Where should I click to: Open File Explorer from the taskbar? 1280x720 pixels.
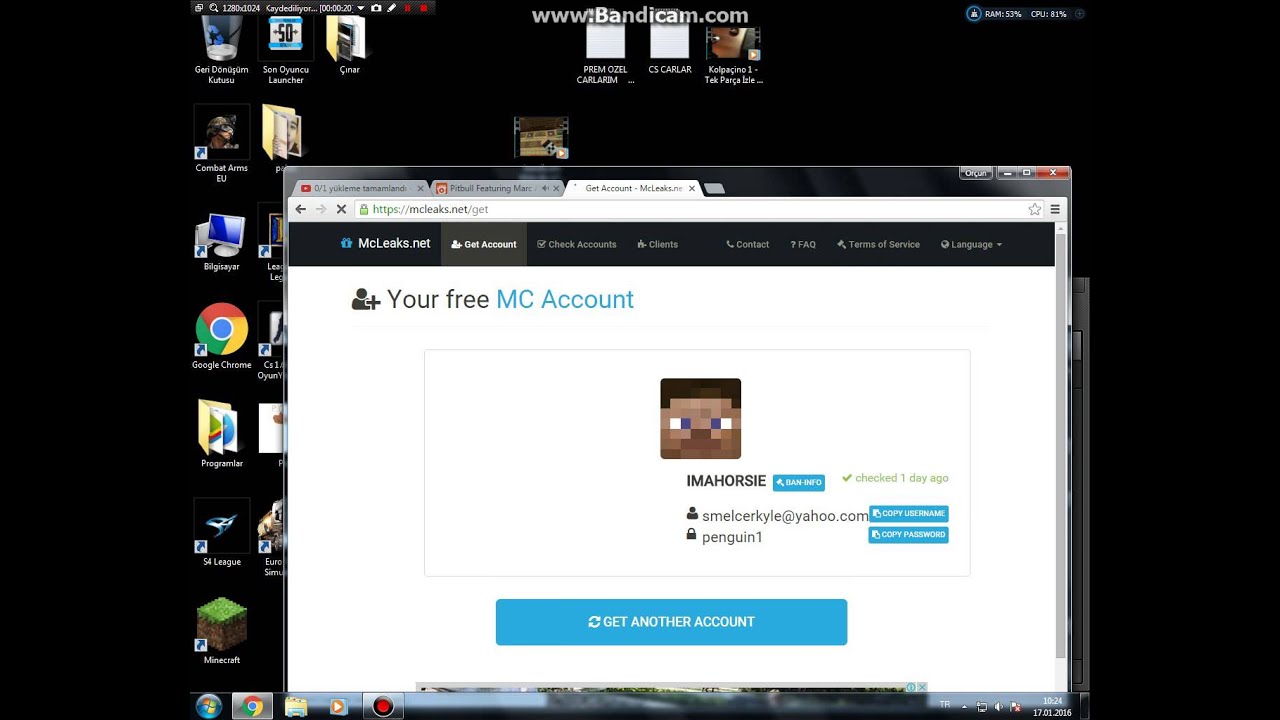pyautogui.click(x=296, y=706)
